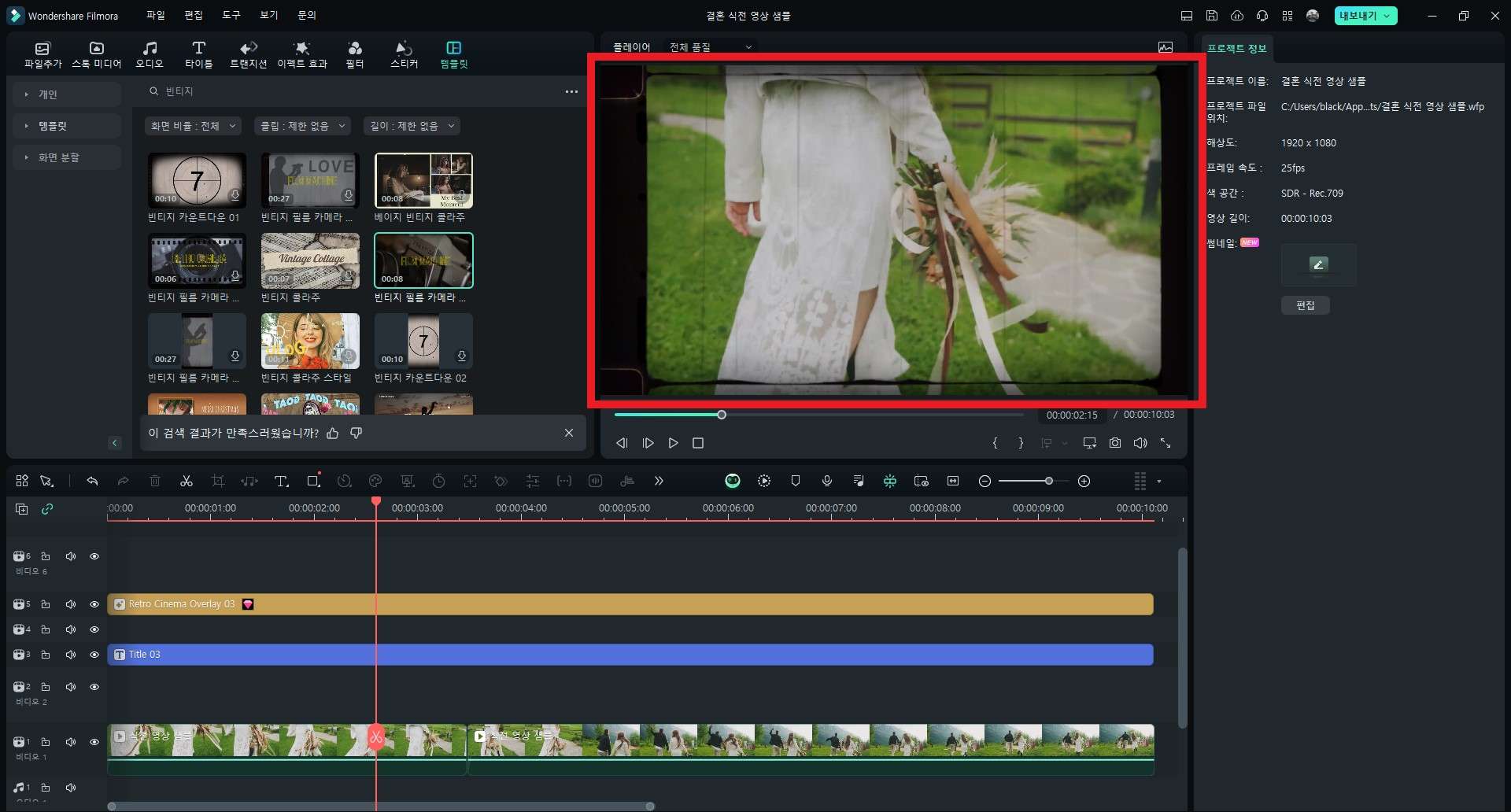
Task: Open the 클립 제한 없음 dropdown
Action: (x=303, y=126)
